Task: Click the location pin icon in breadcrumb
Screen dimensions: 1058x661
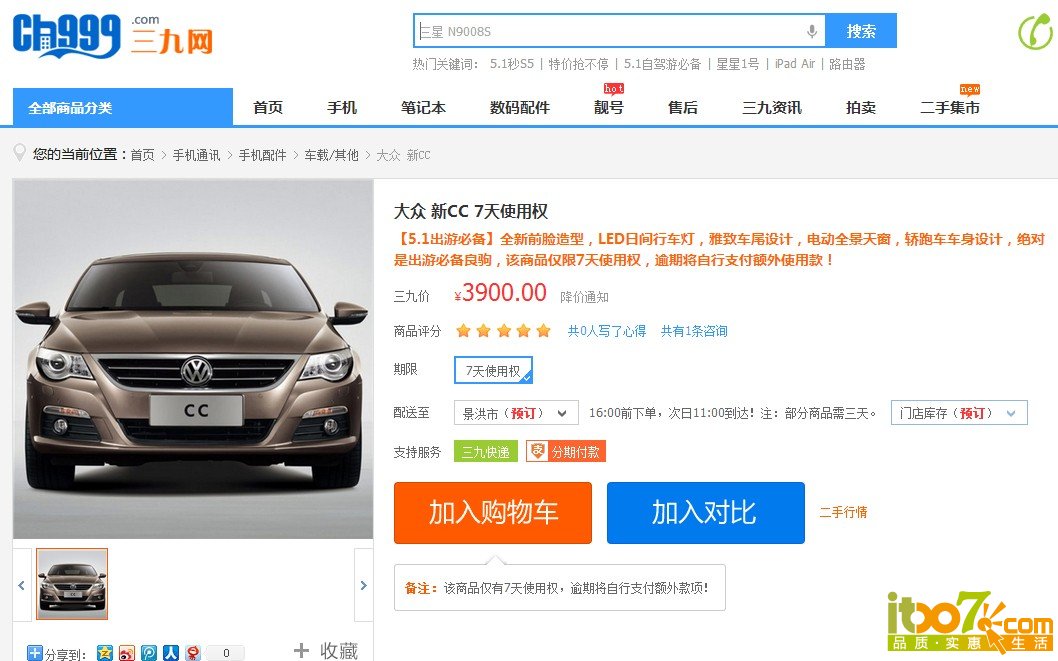Action: coord(20,153)
